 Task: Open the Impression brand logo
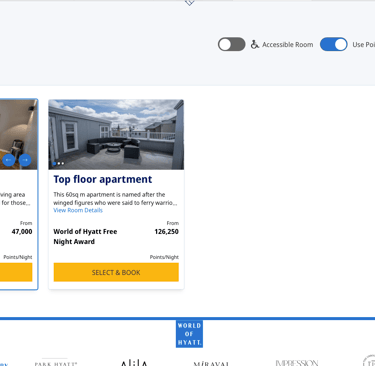point(297,363)
